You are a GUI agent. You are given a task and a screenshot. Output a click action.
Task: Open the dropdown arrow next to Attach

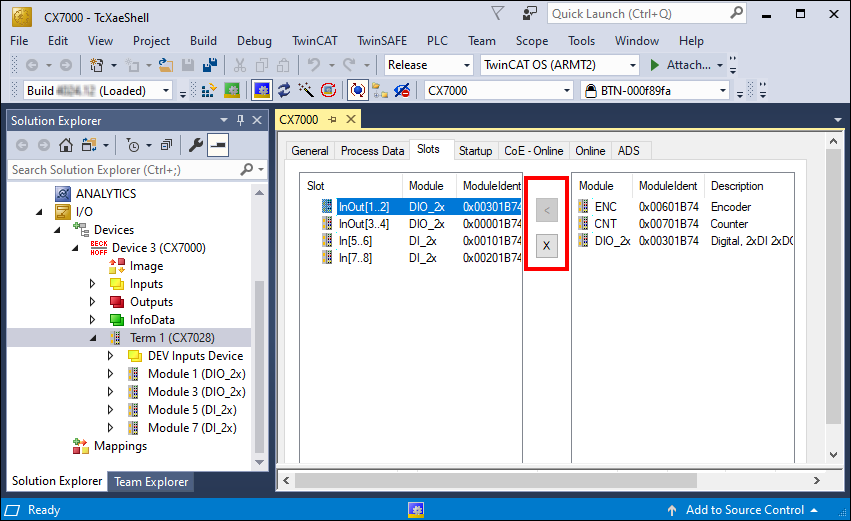pyautogui.click(x=720, y=65)
